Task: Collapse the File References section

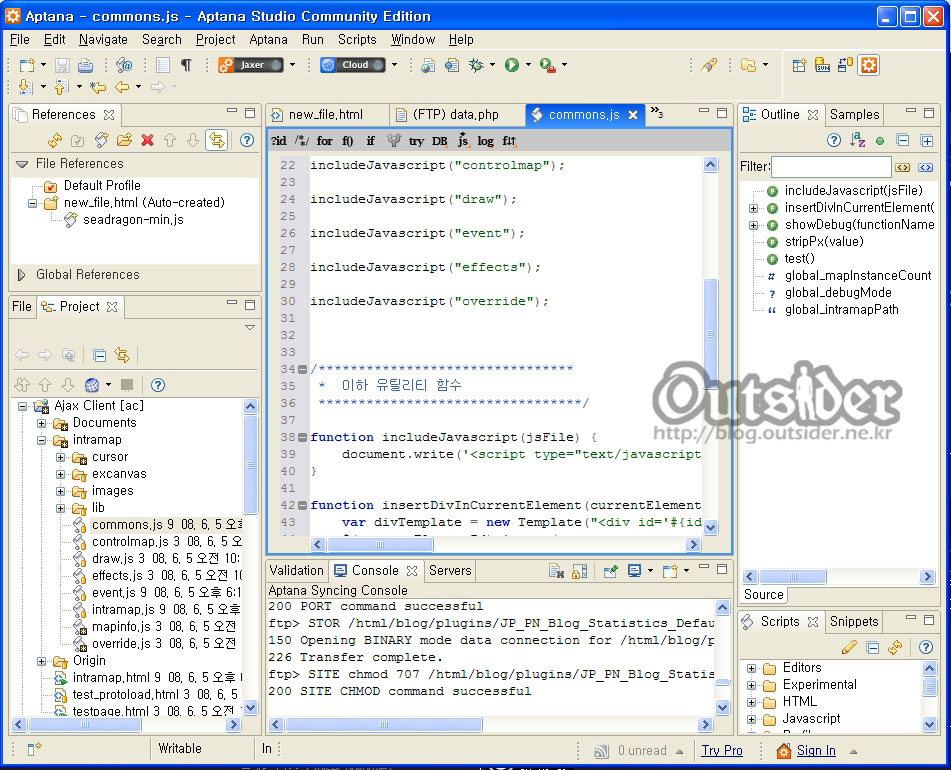Action: (x=22, y=164)
